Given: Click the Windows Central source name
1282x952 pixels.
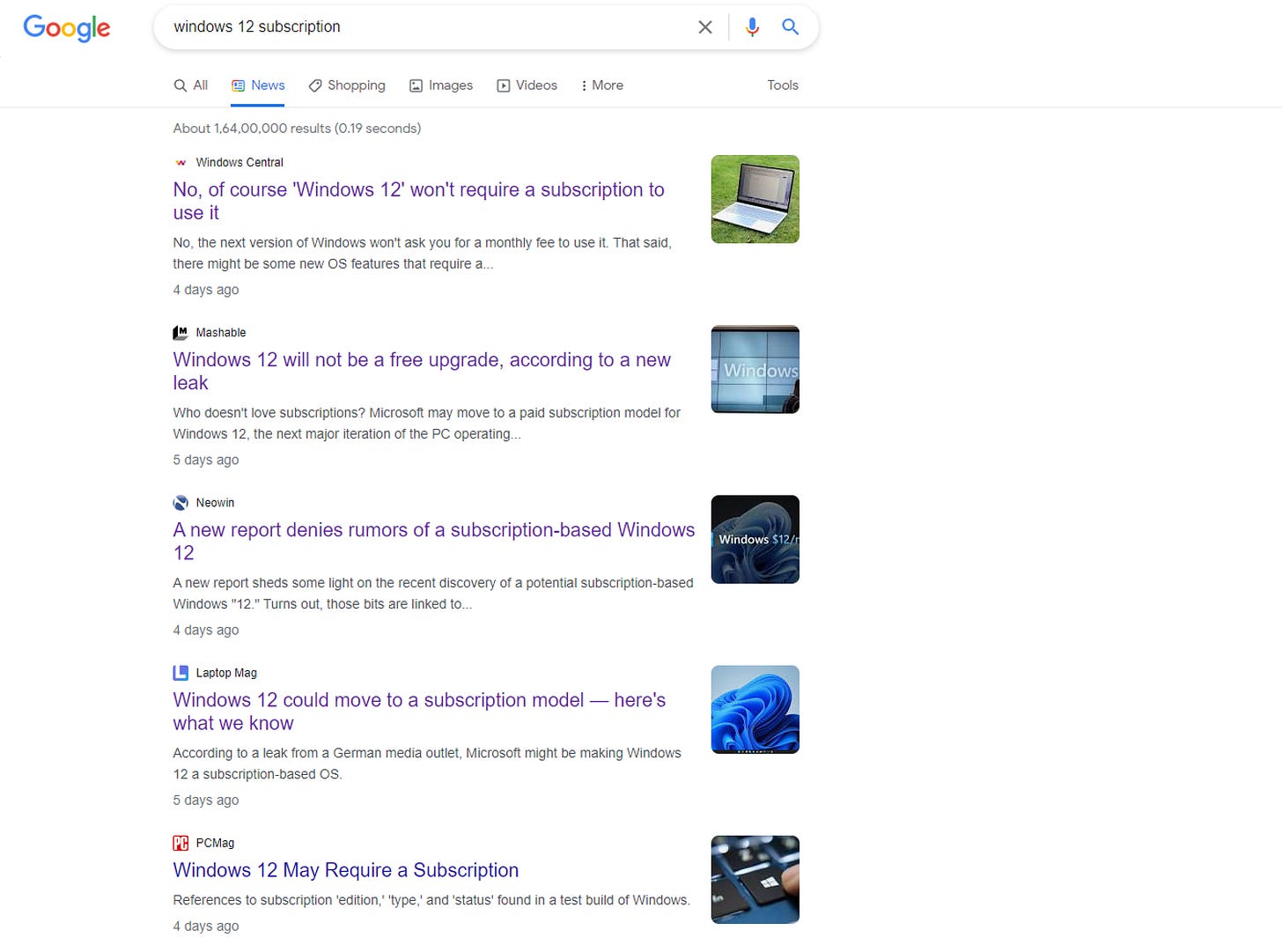Looking at the screenshot, I should coord(239,163).
